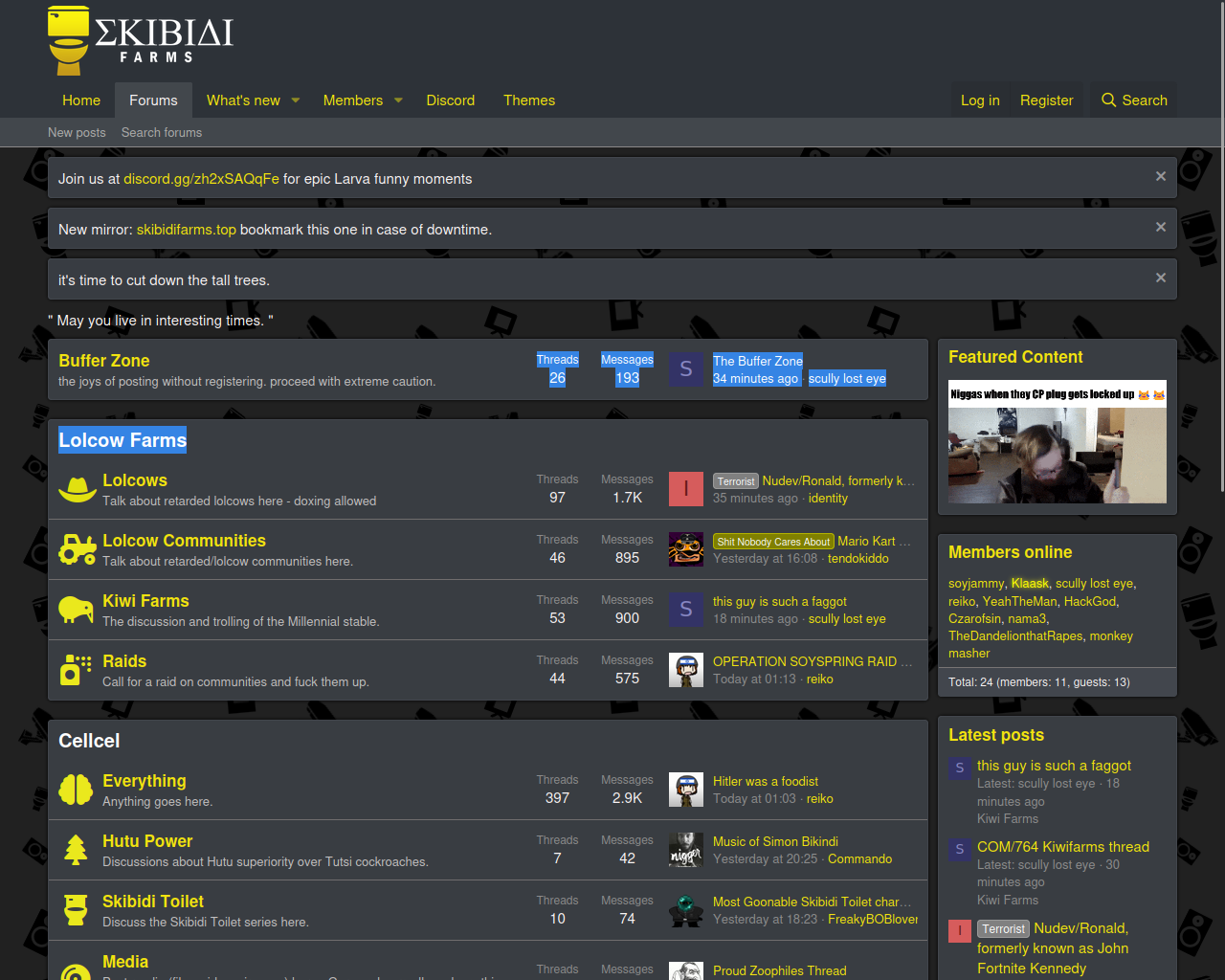This screenshot has height=980, width=1225.
Task: Go to the Home tab
Action: [x=81, y=100]
